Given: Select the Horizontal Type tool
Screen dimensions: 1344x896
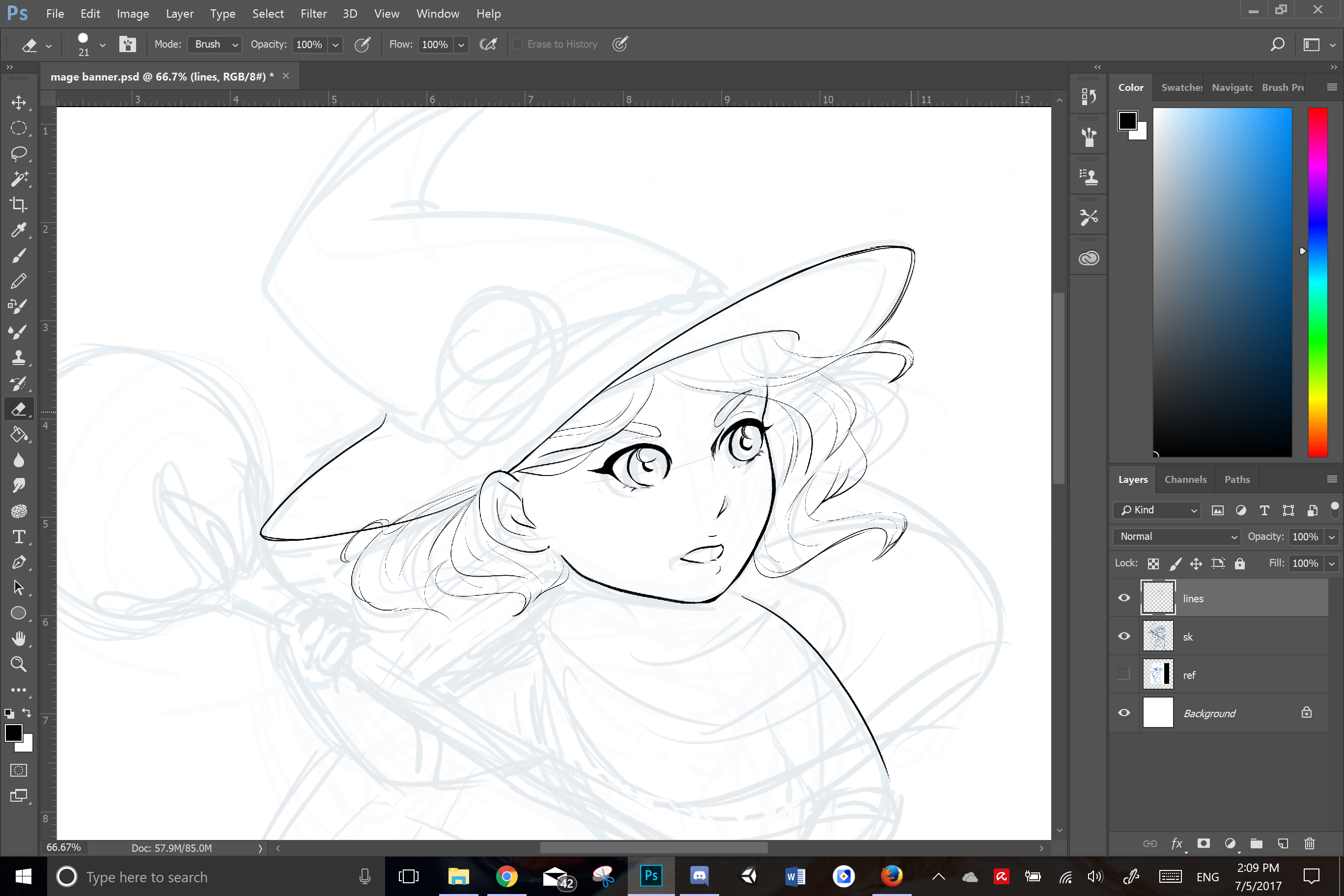Looking at the screenshot, I should 18,536.
